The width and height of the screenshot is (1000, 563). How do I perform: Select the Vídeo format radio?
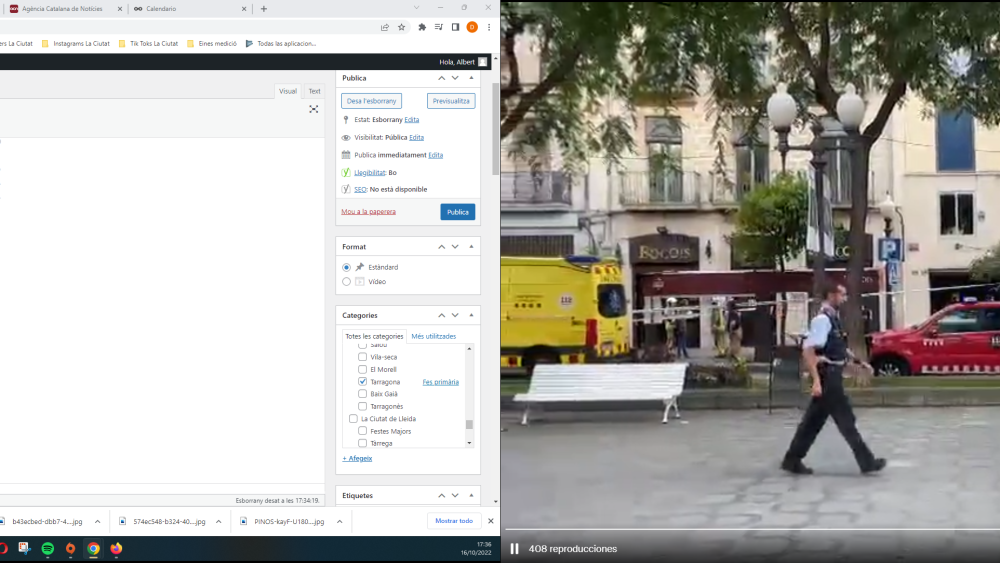346,281
